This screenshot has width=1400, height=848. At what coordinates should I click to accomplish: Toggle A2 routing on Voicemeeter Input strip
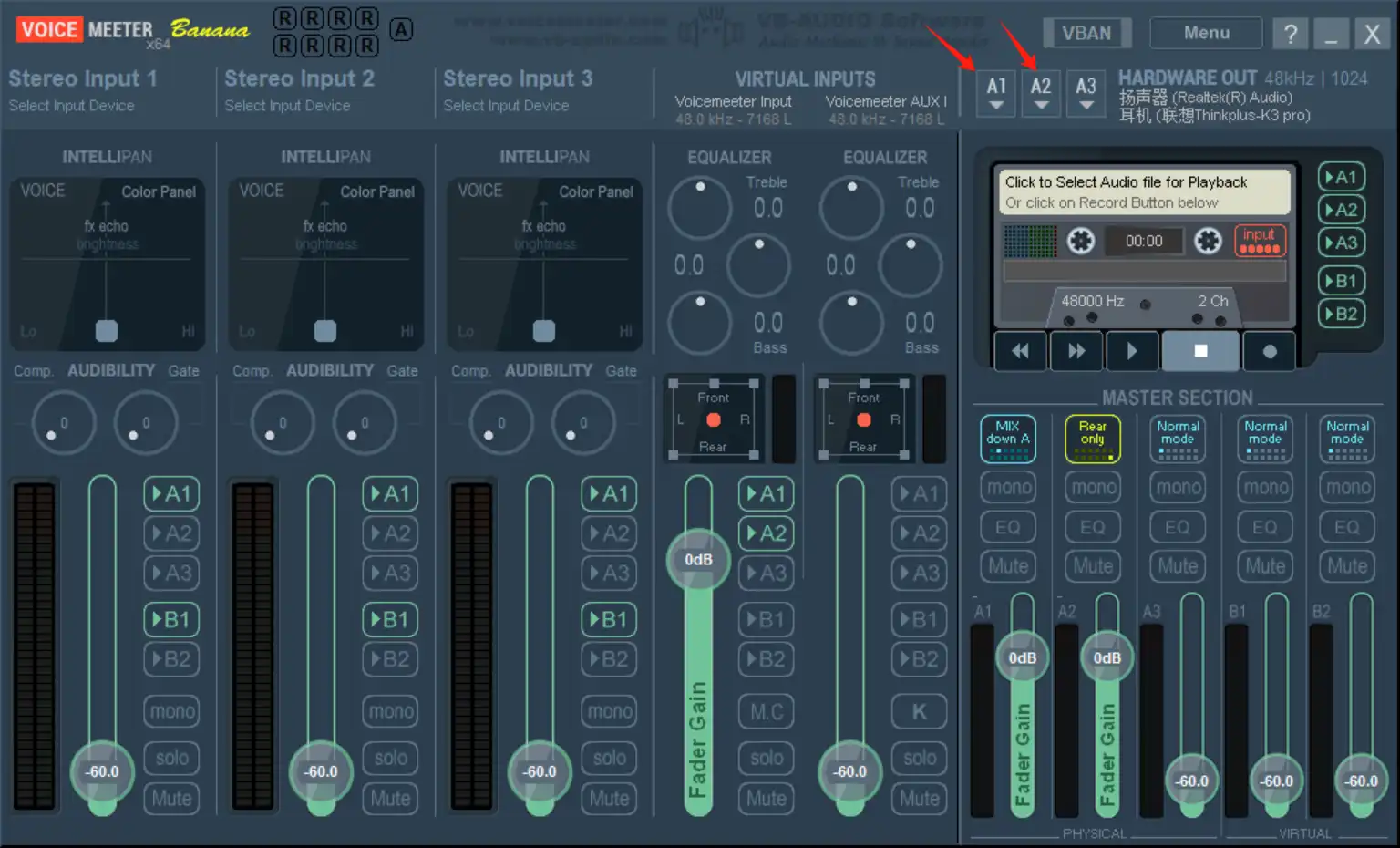click(766, 533)
